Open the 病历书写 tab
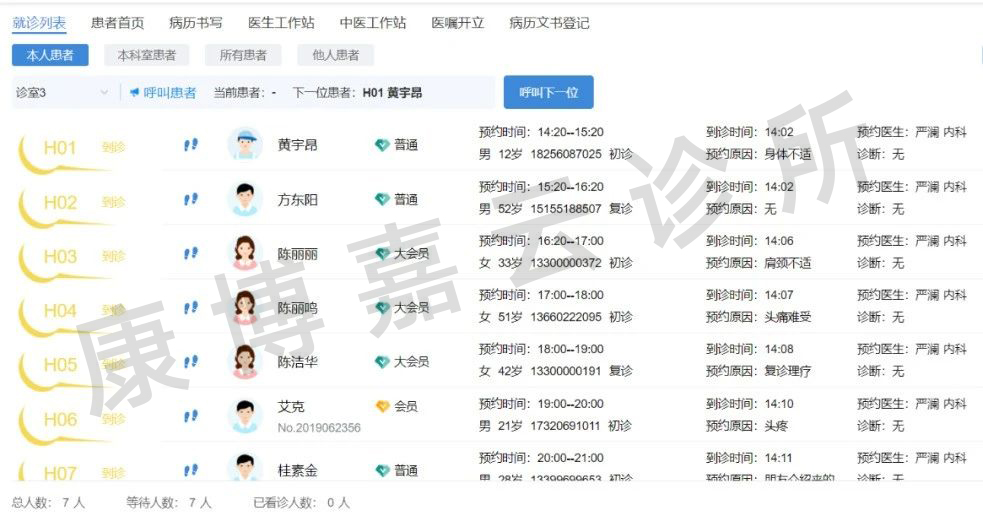Image resolution: width=983 pixels, height=516 pixels. click(x=196, y=22)
